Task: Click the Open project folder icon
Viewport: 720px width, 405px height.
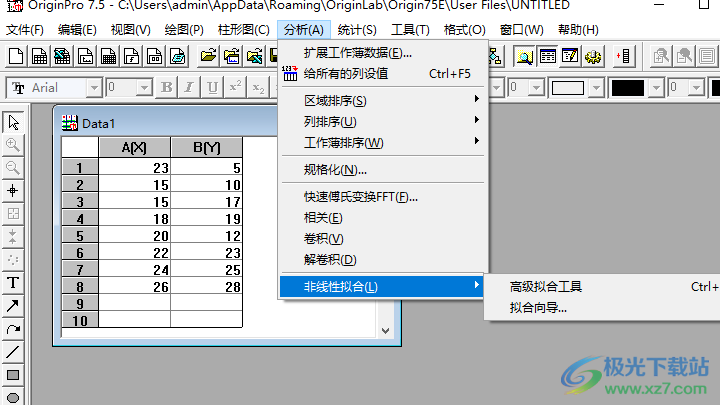Action: [208, 56]
